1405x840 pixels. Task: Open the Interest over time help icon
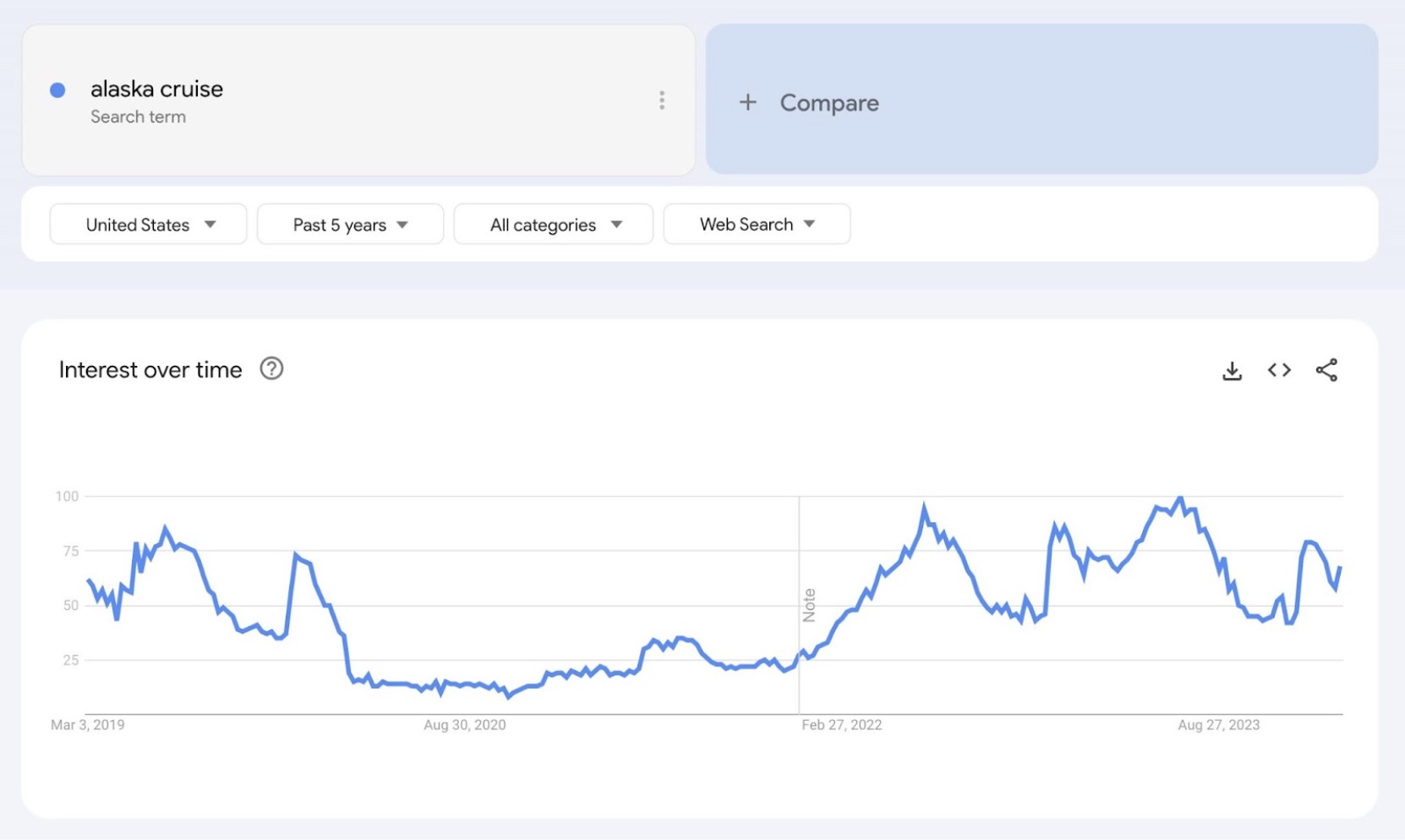pyautogui.click(x=271, y=369)
